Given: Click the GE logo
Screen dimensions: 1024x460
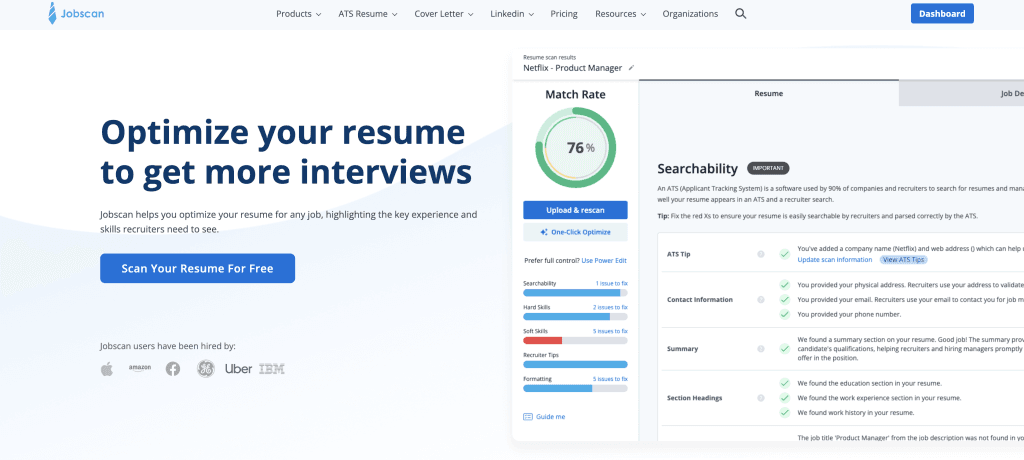Looking at the screenshot, I should pos(206,369).
